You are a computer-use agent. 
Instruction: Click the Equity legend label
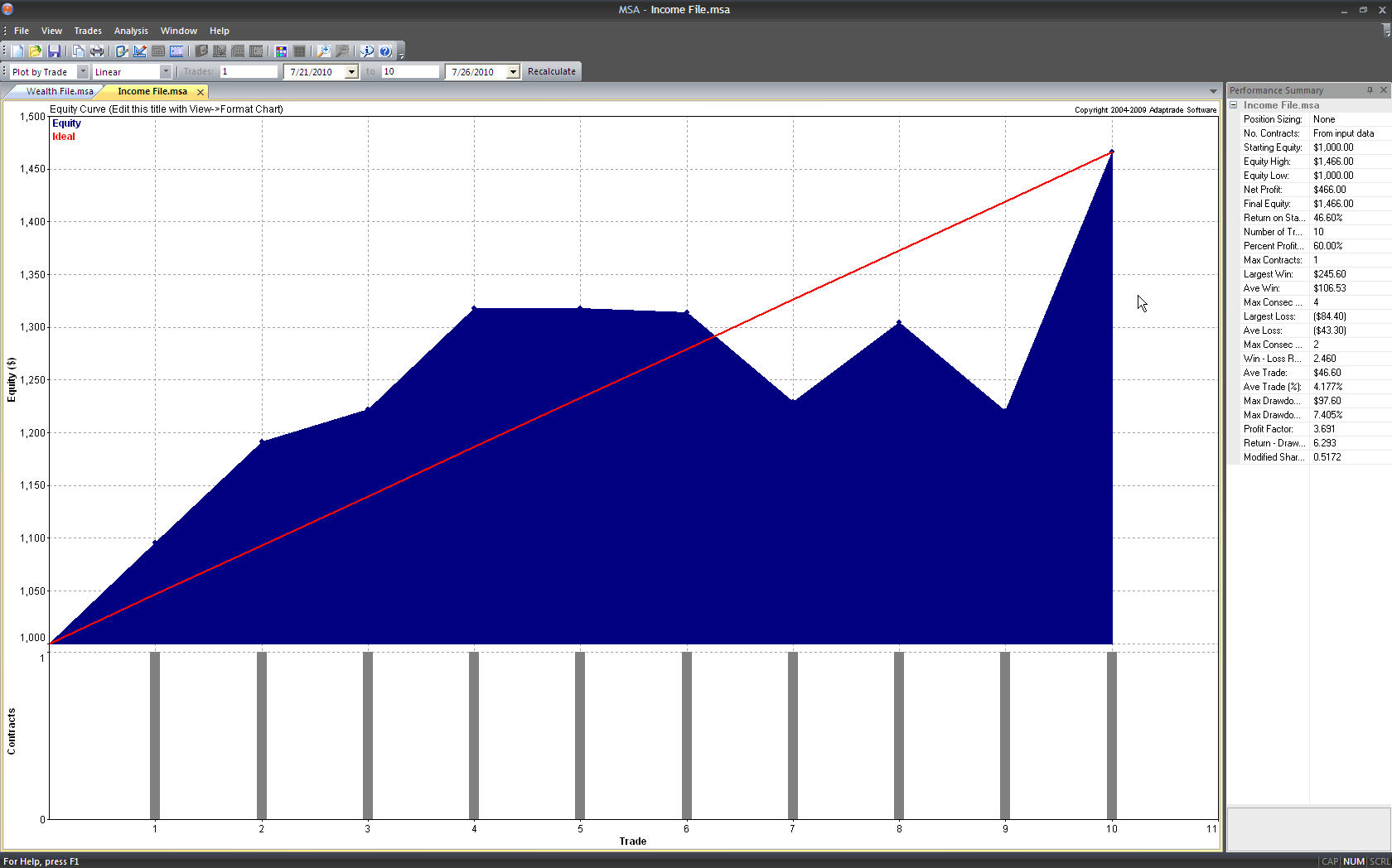point(66,123)
